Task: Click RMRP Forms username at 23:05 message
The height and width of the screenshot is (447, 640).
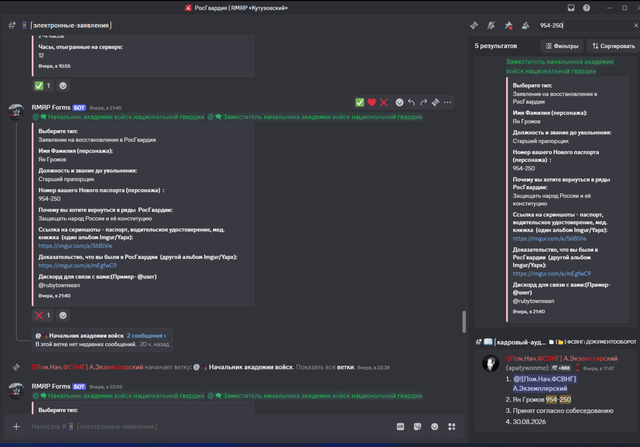Action: (x=51, y=386)
